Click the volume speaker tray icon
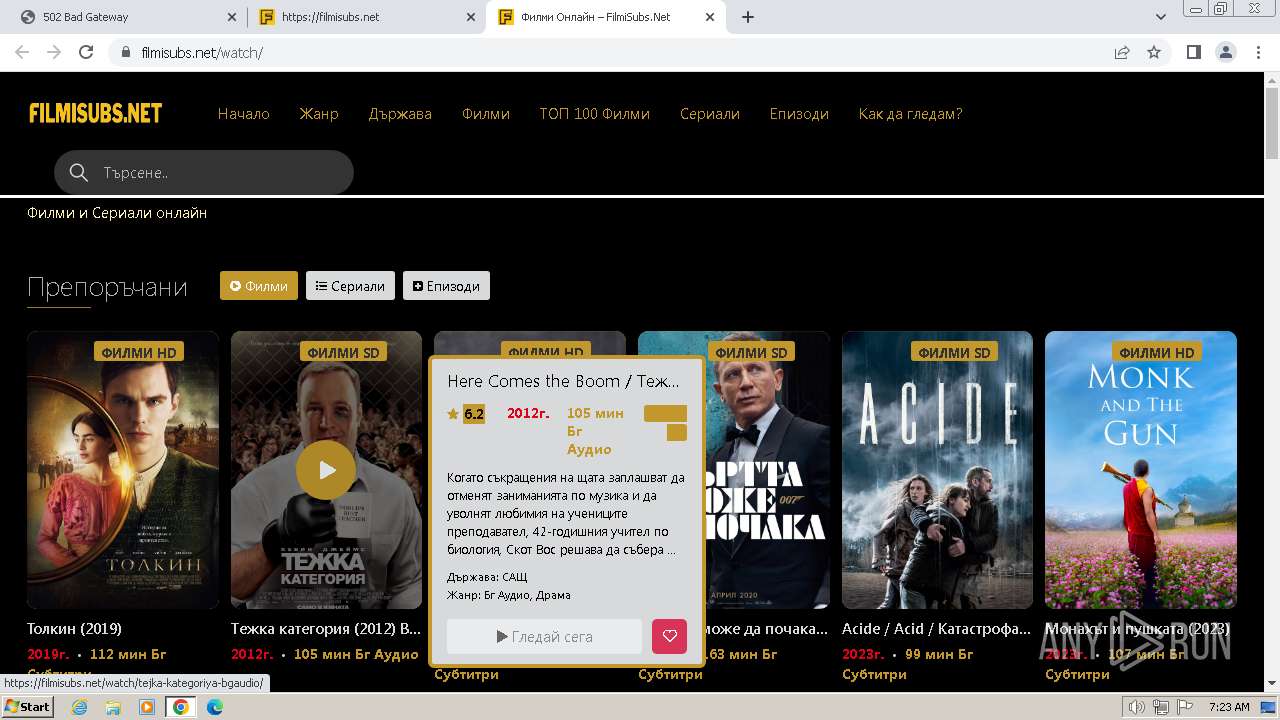Image resolution: width=1280 pixels, height=720 pixels. [x=1137, y=707]
